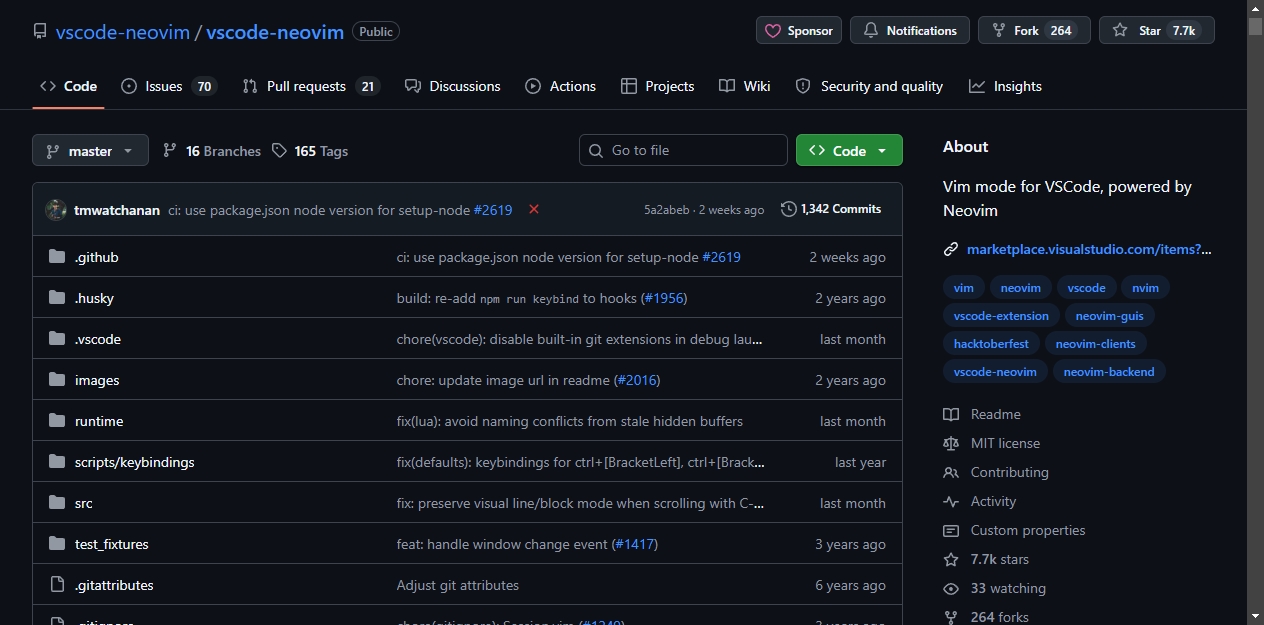
Task: Open the .github folder
Action: coord(97,257)
